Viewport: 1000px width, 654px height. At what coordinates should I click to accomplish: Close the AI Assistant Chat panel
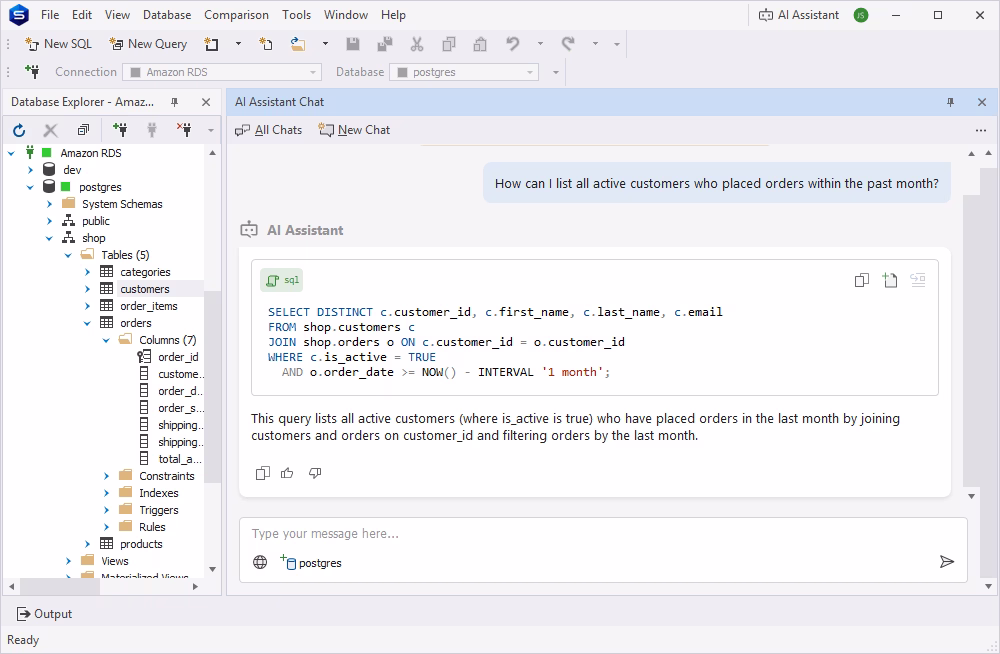tap(982, 102)
